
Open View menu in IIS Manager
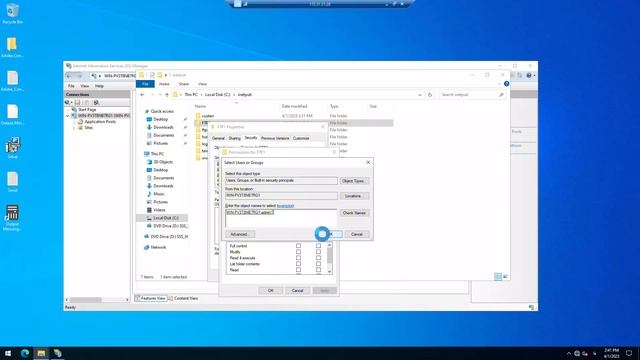84,86
